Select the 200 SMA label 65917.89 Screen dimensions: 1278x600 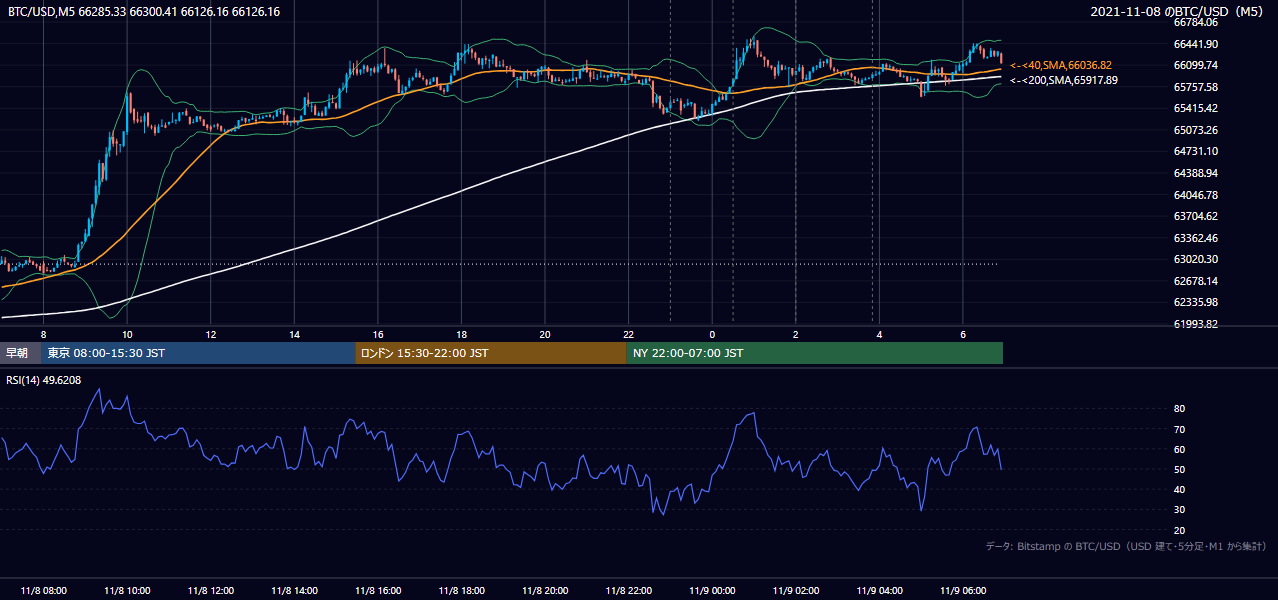point(1064,80)
